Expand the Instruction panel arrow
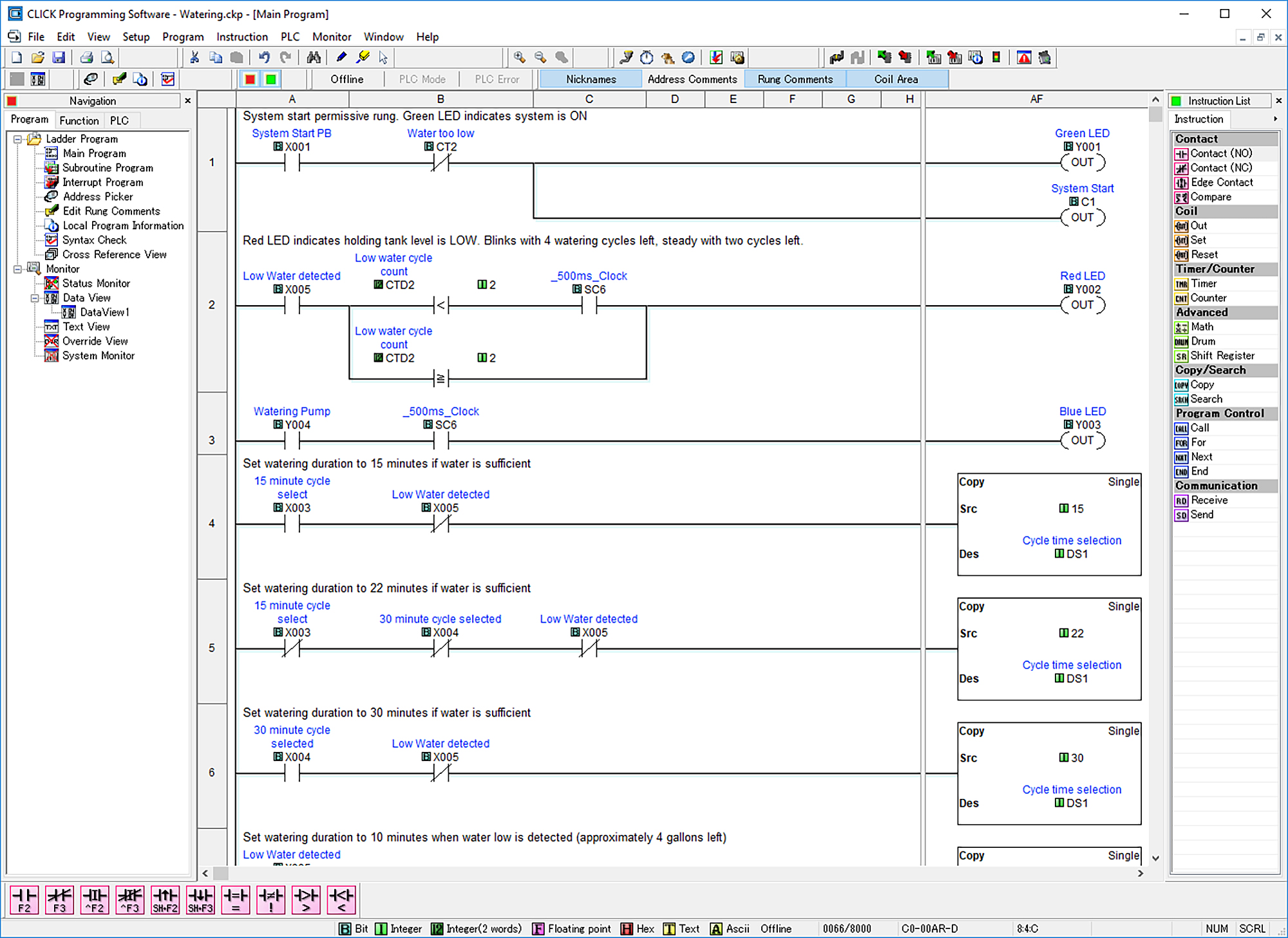 (1276, 118)
